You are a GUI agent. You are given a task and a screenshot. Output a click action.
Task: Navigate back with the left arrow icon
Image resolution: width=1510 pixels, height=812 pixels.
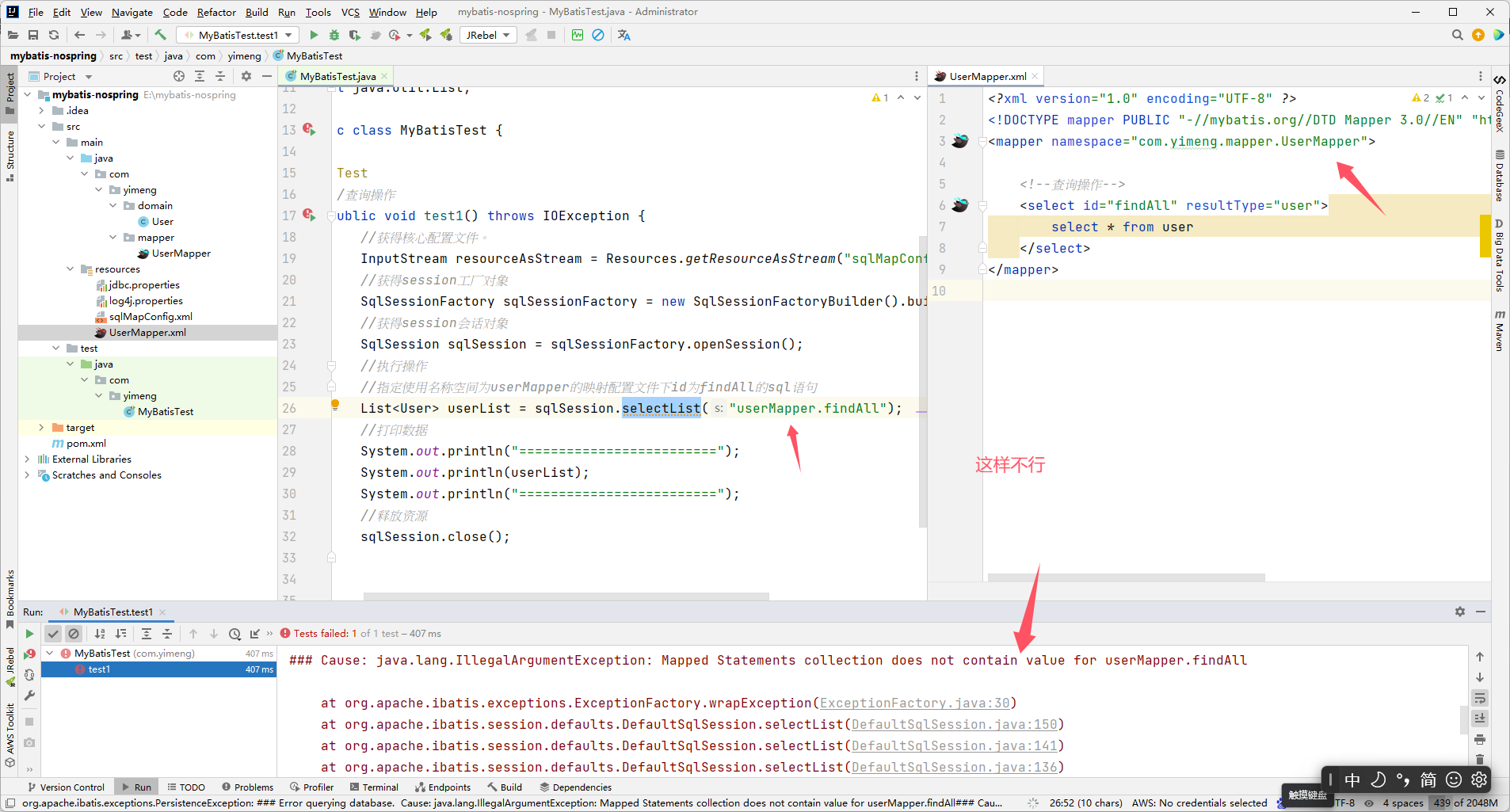click(x=79, y=35)
